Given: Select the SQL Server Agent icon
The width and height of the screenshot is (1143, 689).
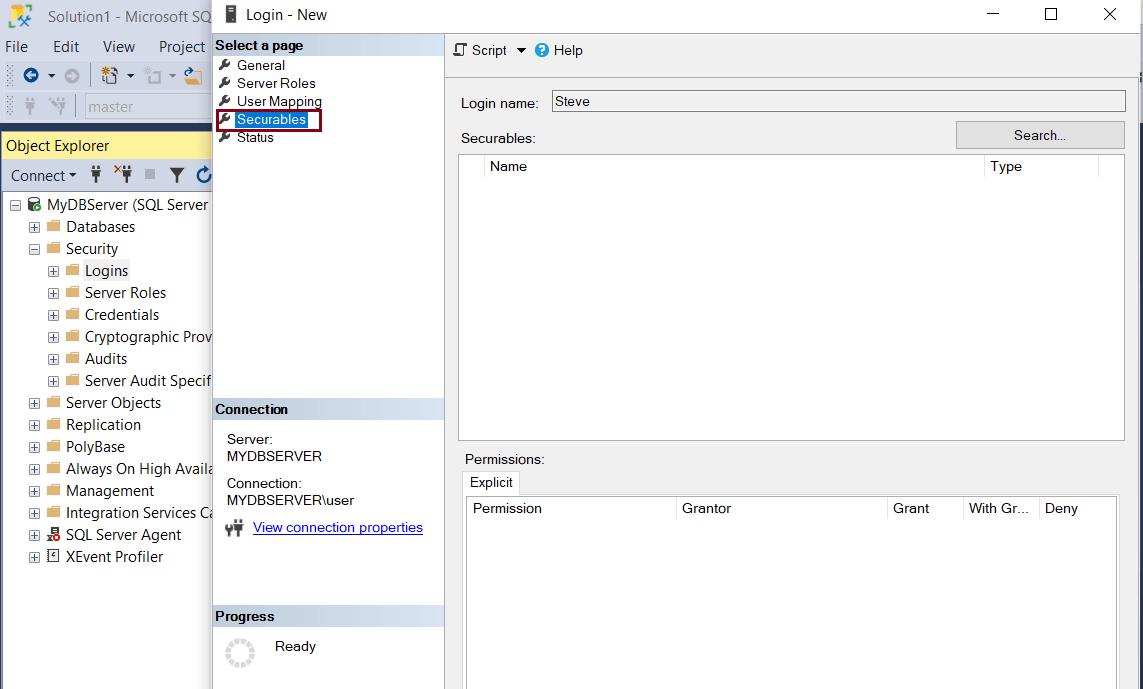Looking at the screenshot, I should 52,534.
